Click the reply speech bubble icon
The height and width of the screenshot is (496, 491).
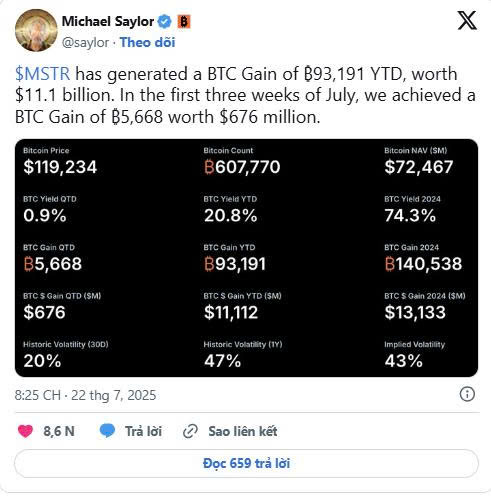pyautogui.click(x=107, y=431)
